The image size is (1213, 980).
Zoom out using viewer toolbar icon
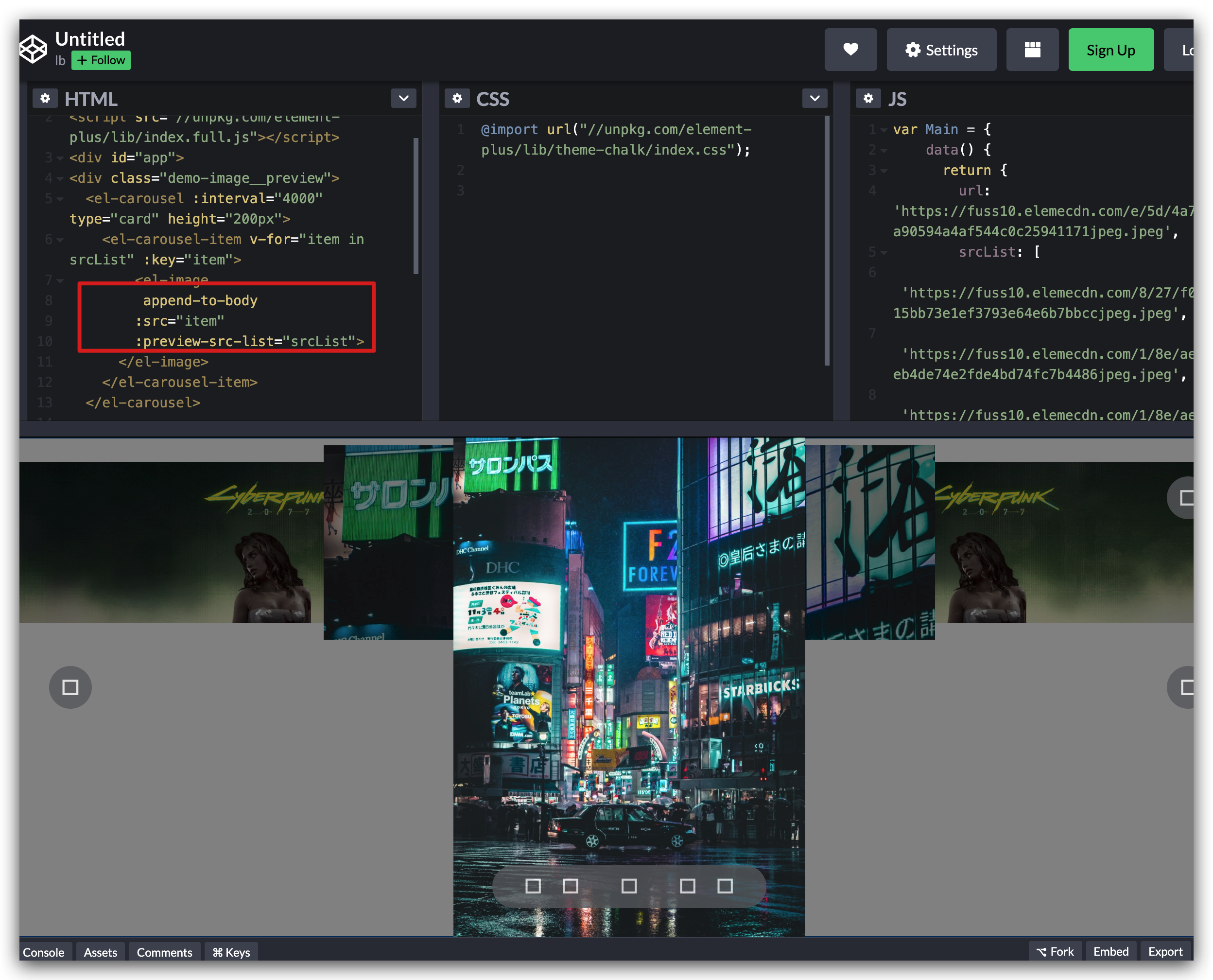533,886
